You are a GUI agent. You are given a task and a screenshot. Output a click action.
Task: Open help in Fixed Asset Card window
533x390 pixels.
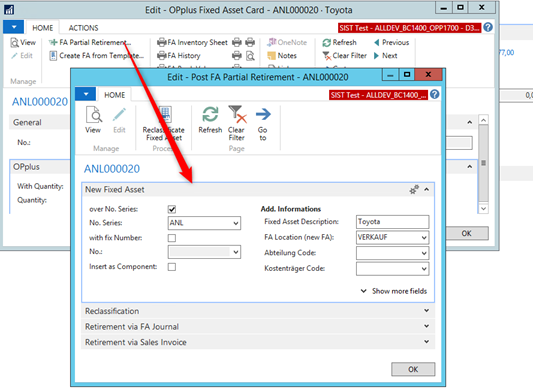(488, 27)
